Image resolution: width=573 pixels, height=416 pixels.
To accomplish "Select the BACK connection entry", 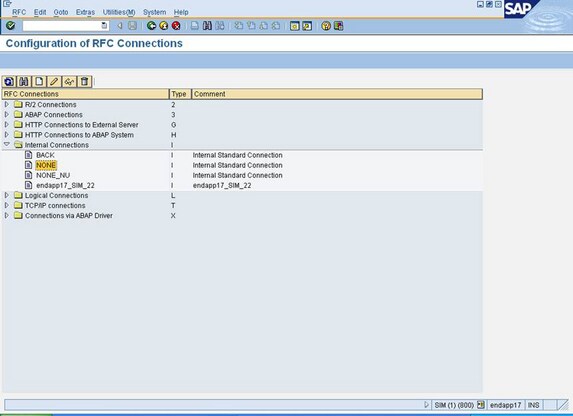I will pos(45,155).
